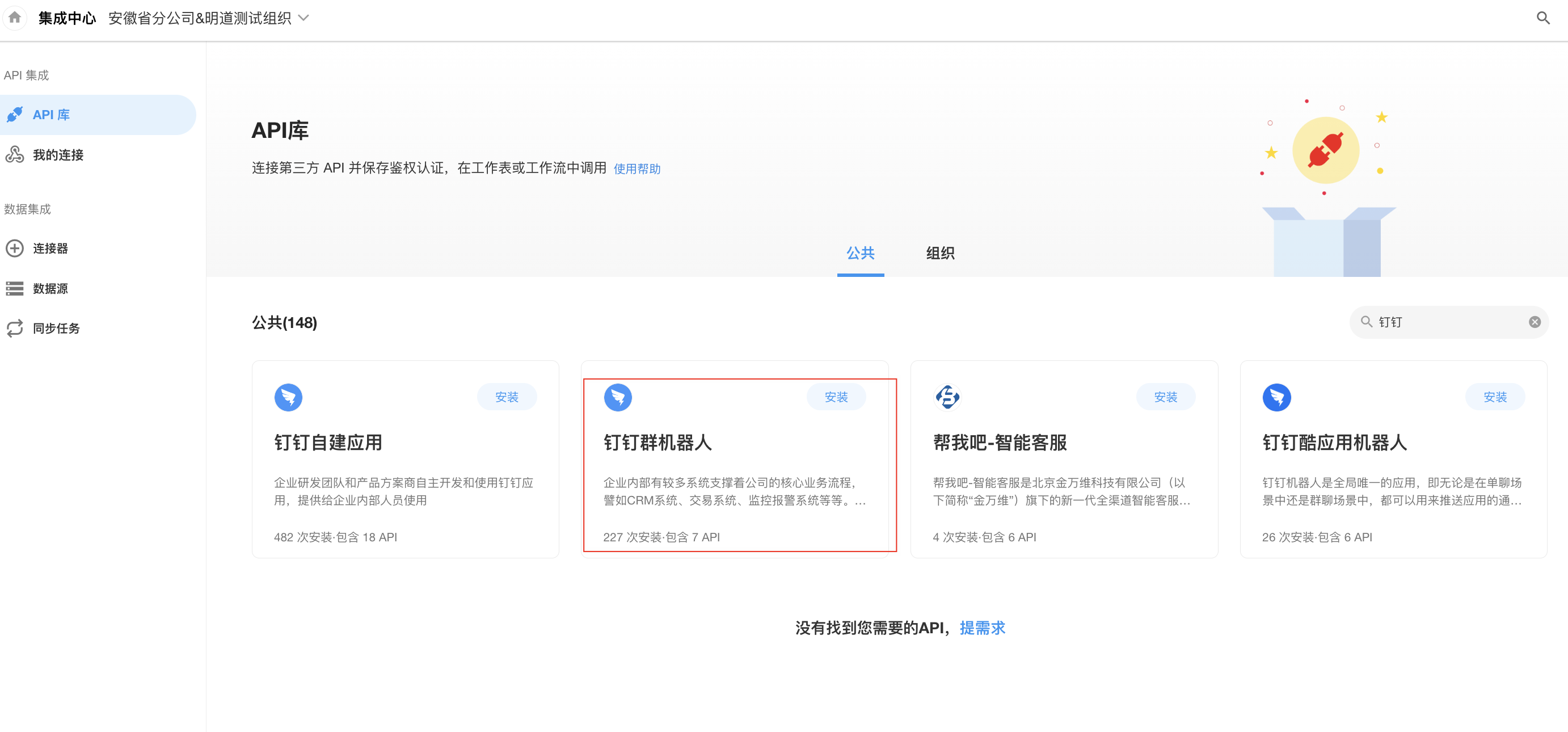Click the home icon in top bar
Image resolution: width=1568 pixels, height=732 pixels.
coord(15,17)
